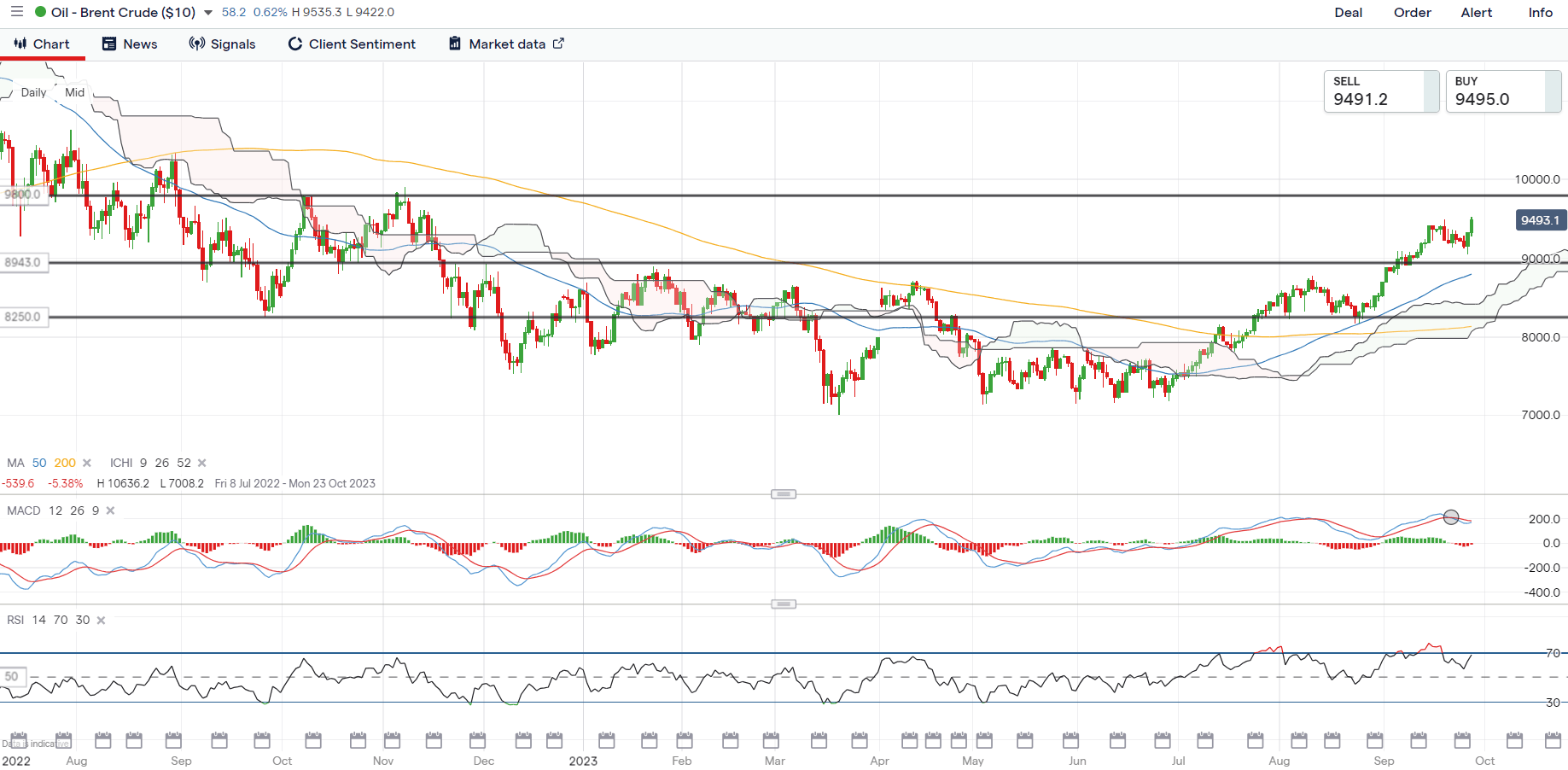Click the RSI 50 midline label
The width and height of the screenshot is (1568, 770).
click(11, 676)
